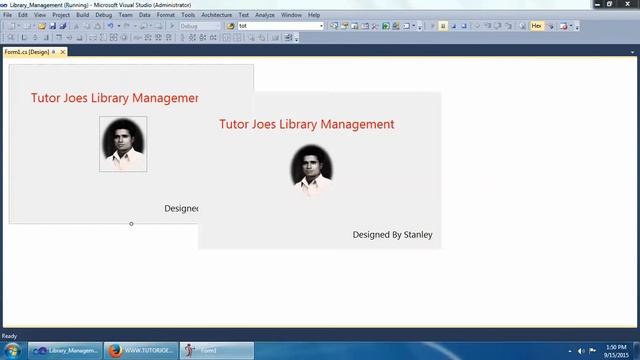Click the Align to Grid icon

coord(11,38)
